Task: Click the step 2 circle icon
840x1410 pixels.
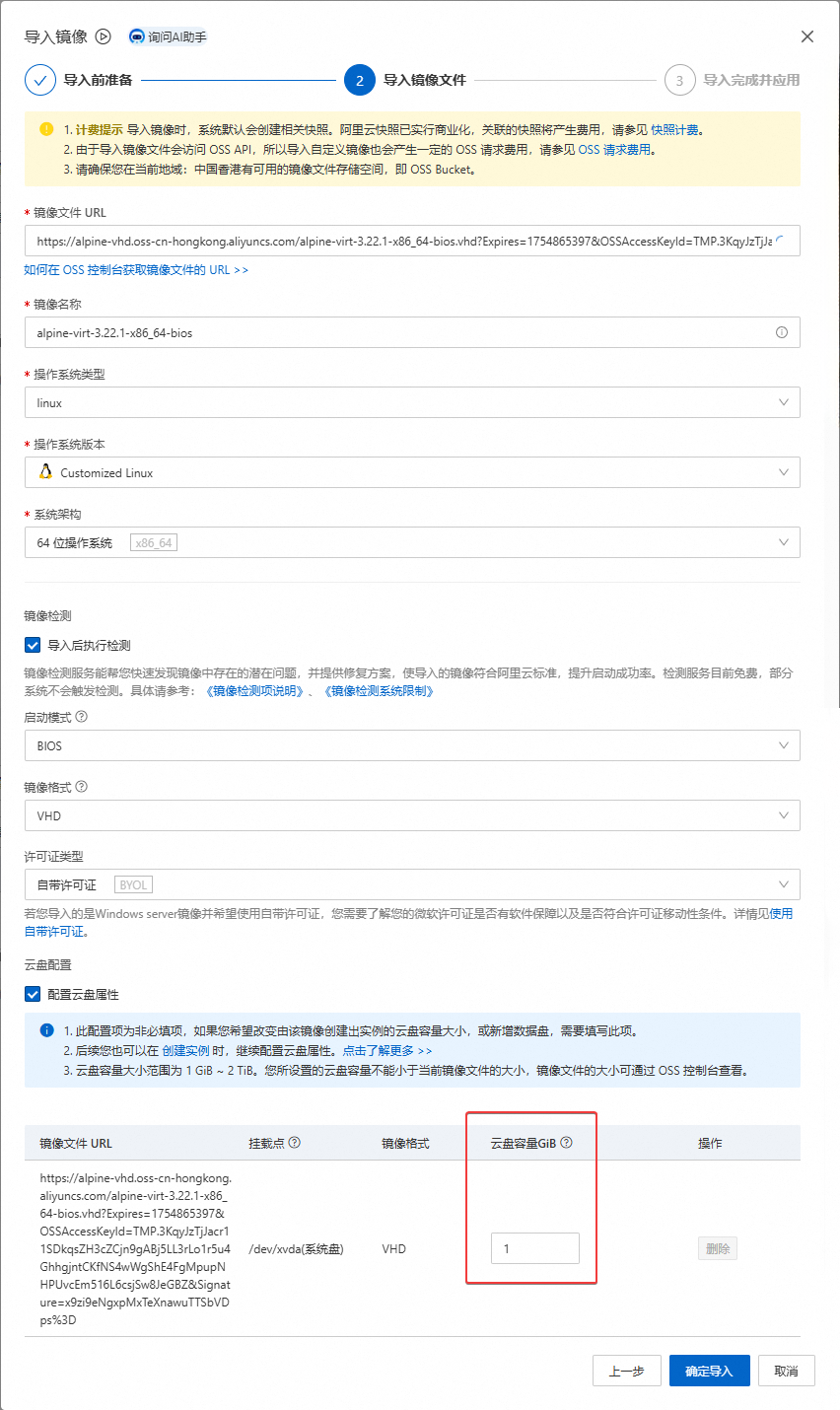Action: click(x=360, y=80)
